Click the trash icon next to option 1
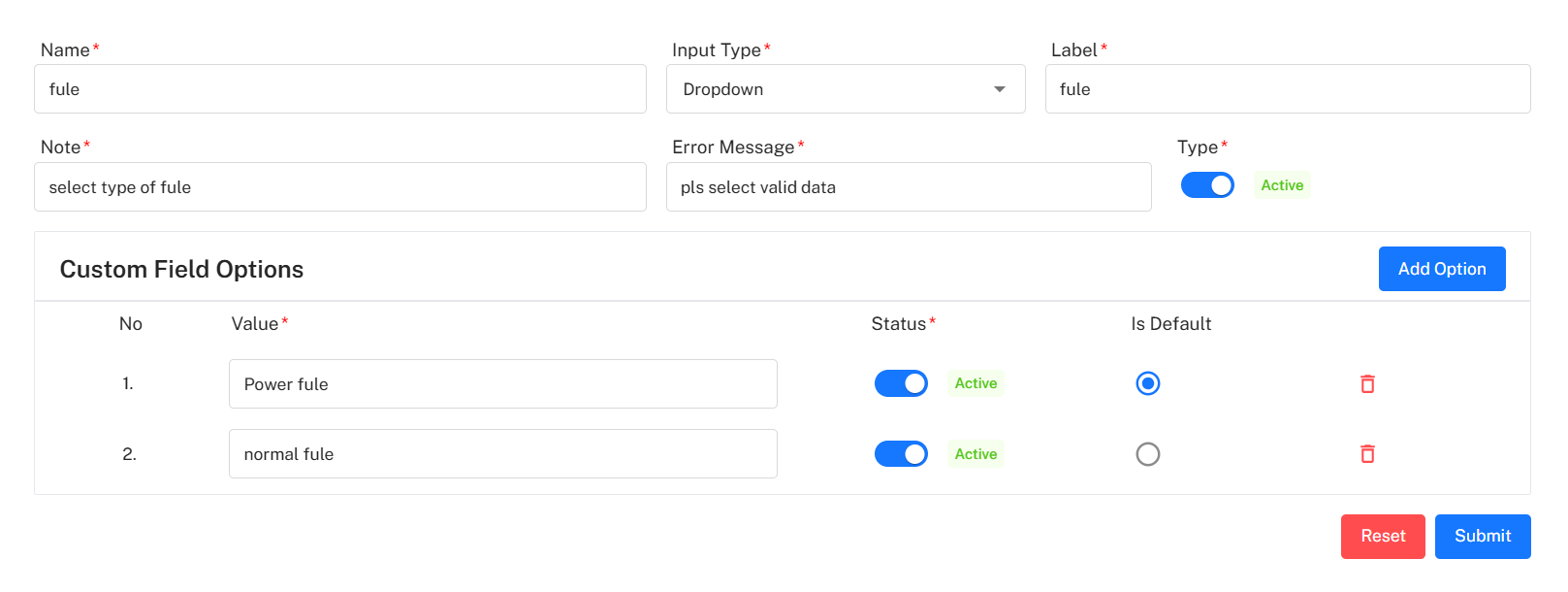This screenshot has height=592, width=1568. 1368,383
